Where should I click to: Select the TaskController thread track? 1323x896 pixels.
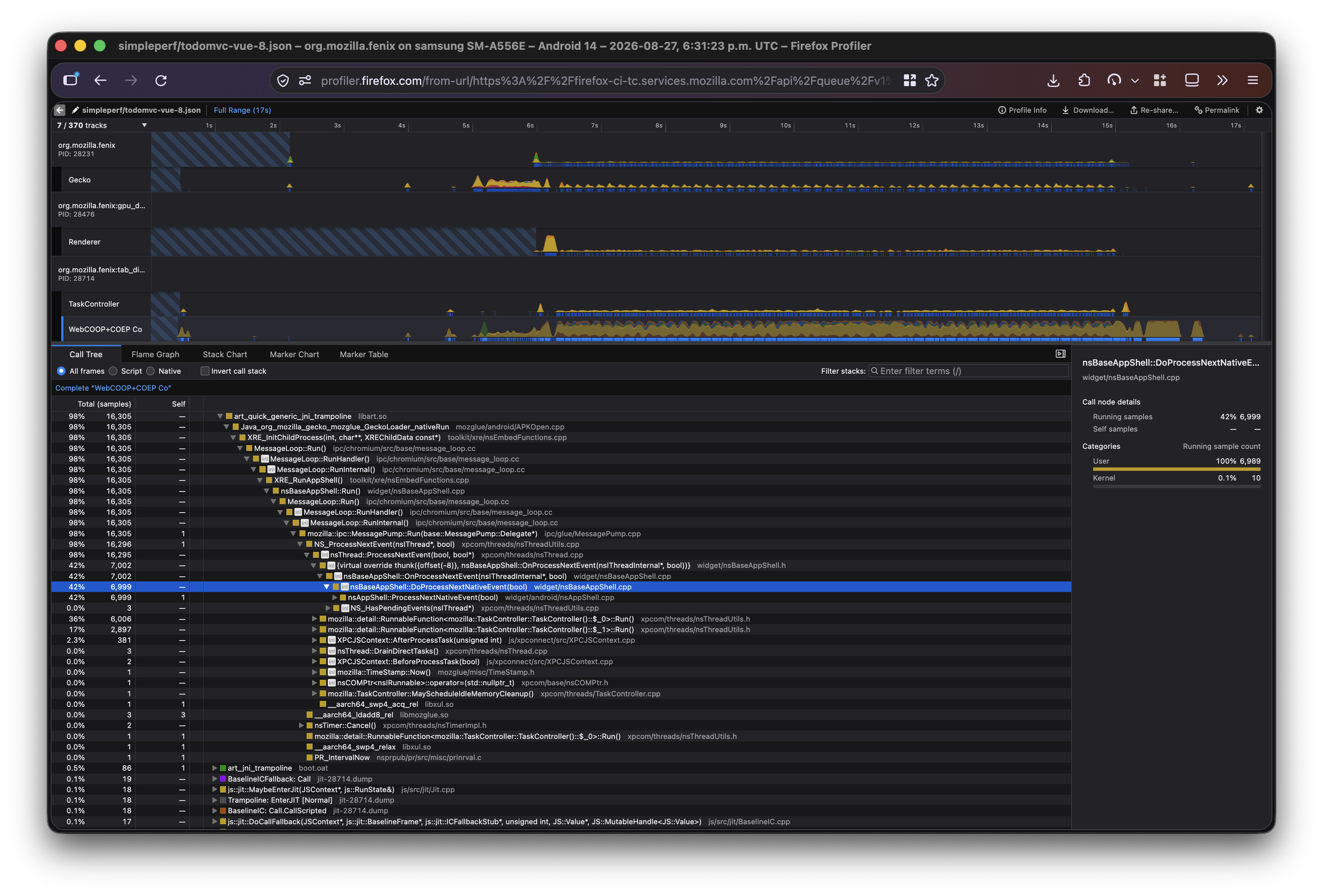94,304
